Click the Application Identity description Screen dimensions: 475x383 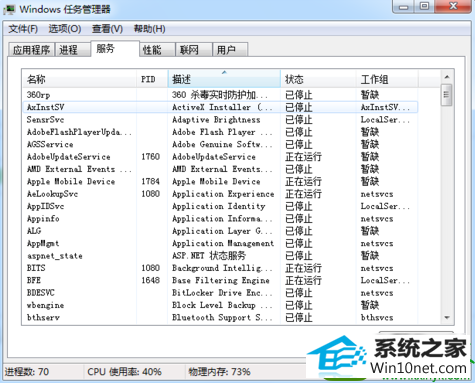(x=219, y=206)
